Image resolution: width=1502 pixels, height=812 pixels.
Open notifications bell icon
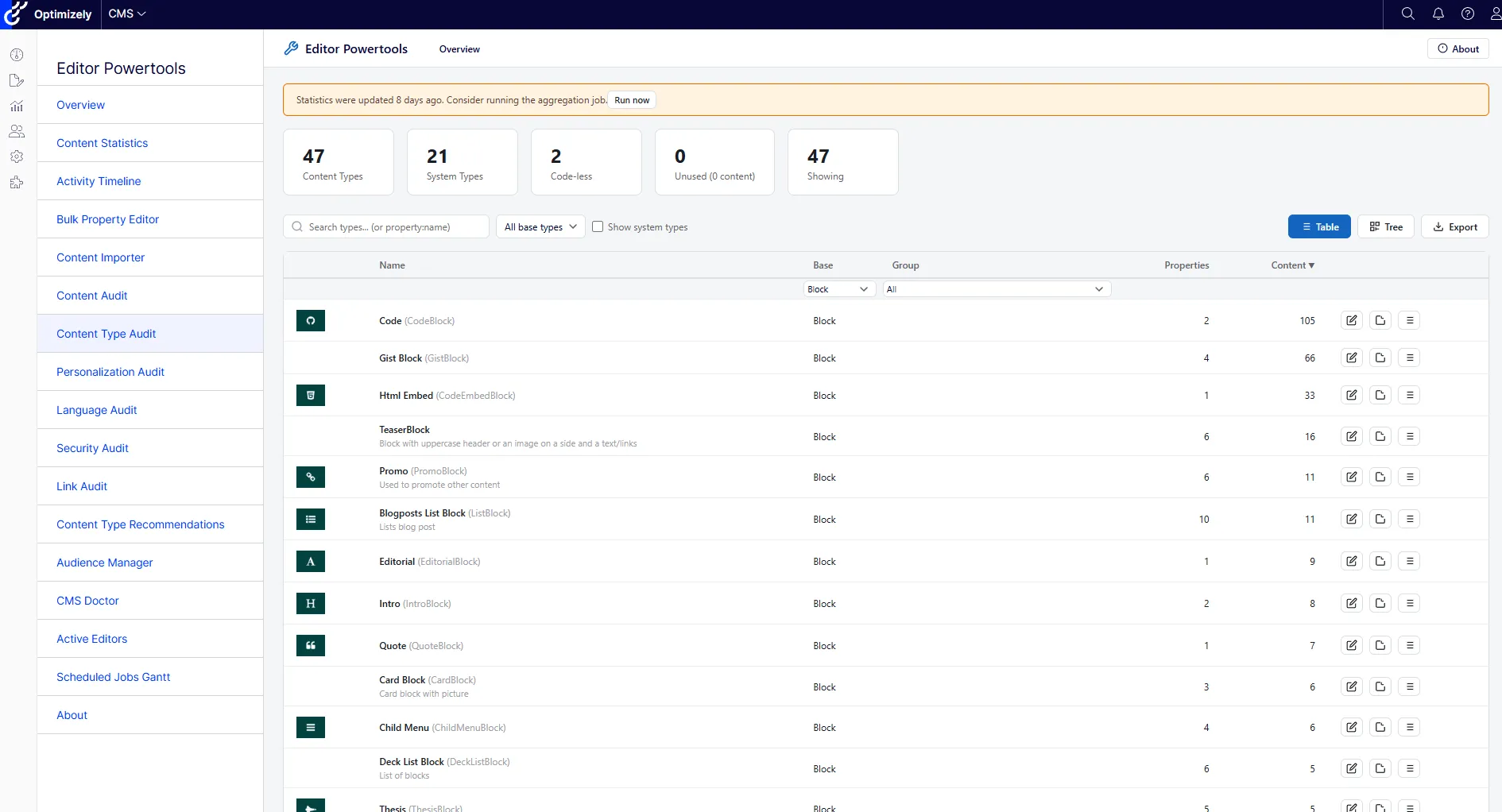point(1438,14)
